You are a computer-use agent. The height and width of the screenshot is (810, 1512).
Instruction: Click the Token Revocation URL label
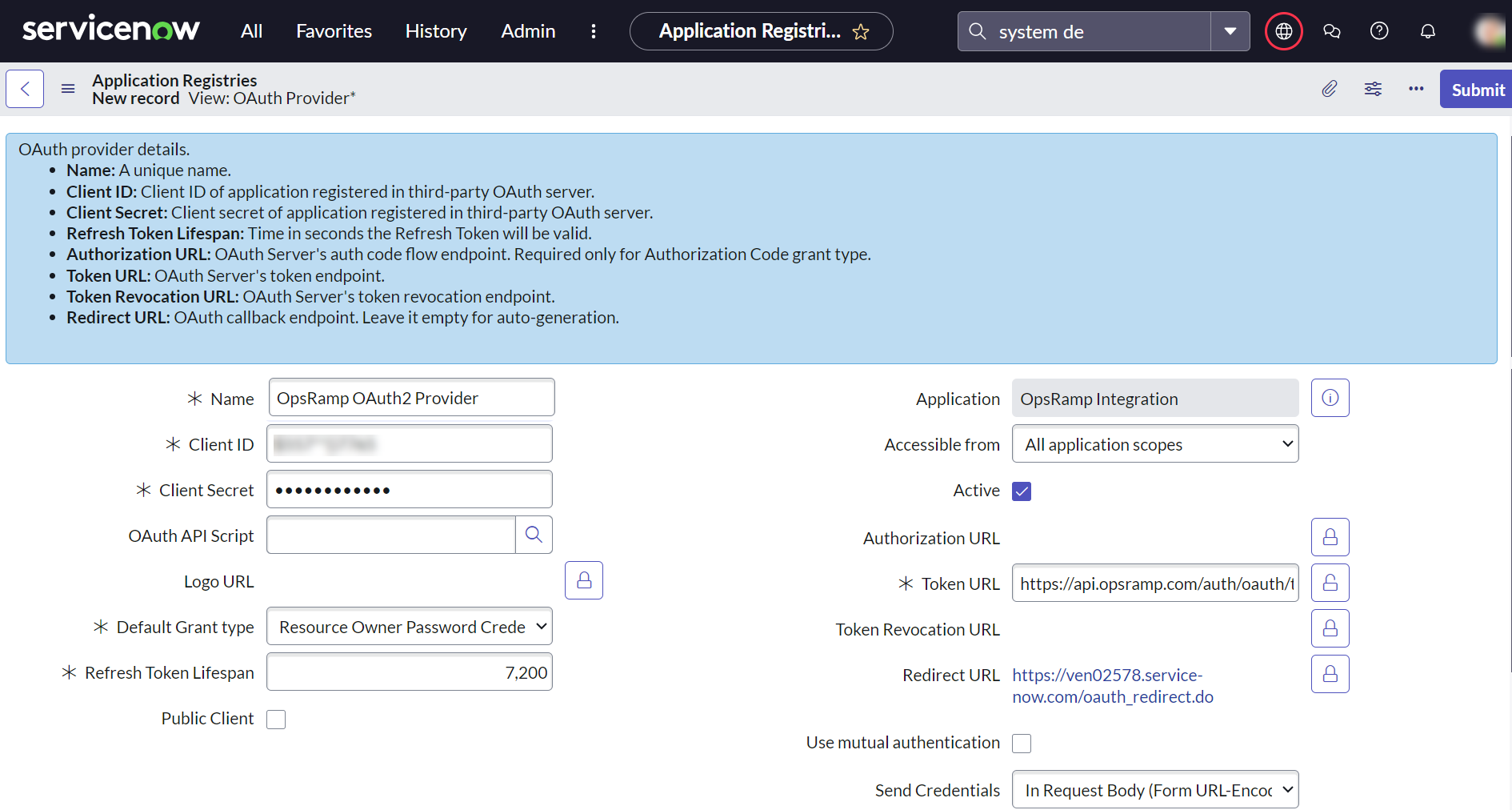[x=918, y=629]
